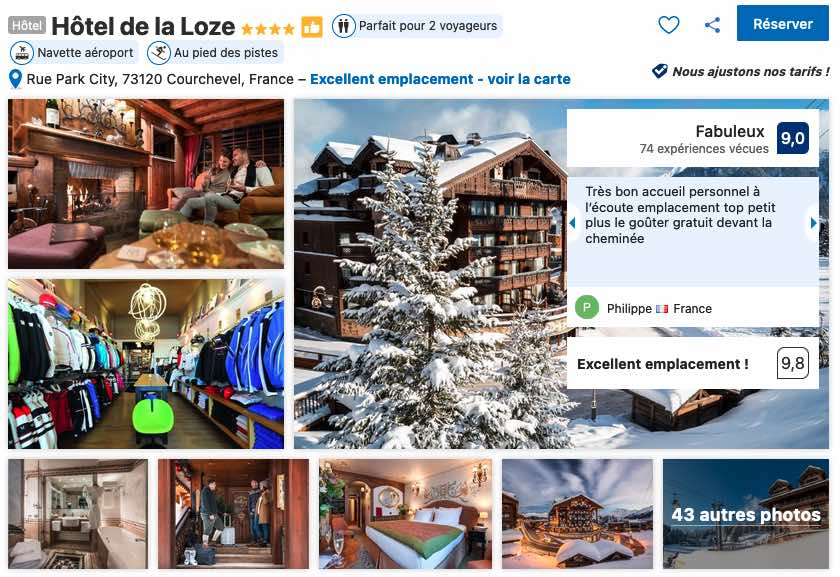The width and height of the screenshot is (840, 577).
Task: Click the airport shuttle icon
Action: click(x=22, y=53)
